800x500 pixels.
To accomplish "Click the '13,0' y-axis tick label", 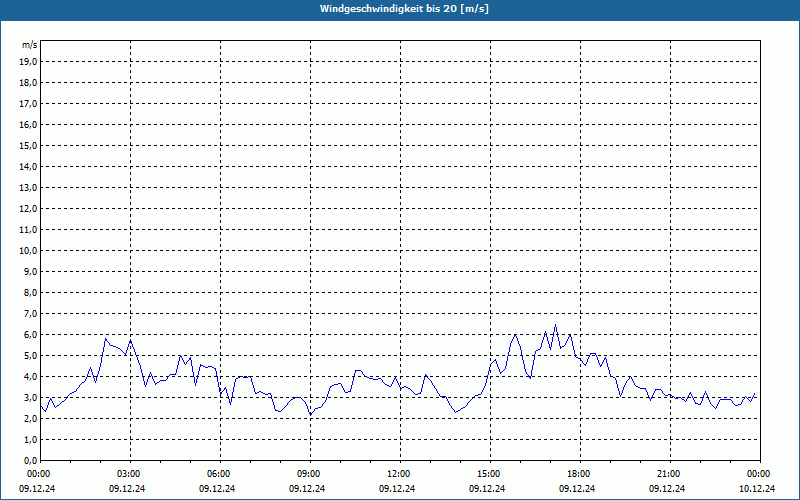I will coord(28,187).
